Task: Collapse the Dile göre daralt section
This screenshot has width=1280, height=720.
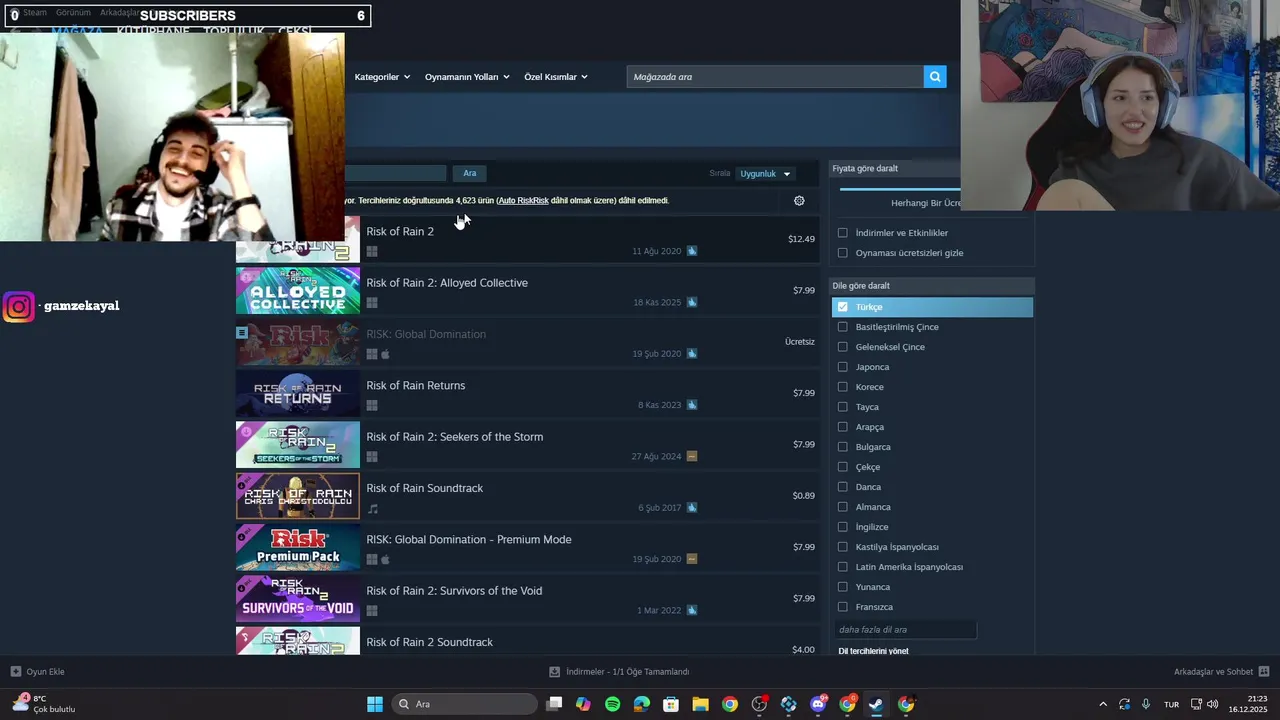Action: click(932, 286)
